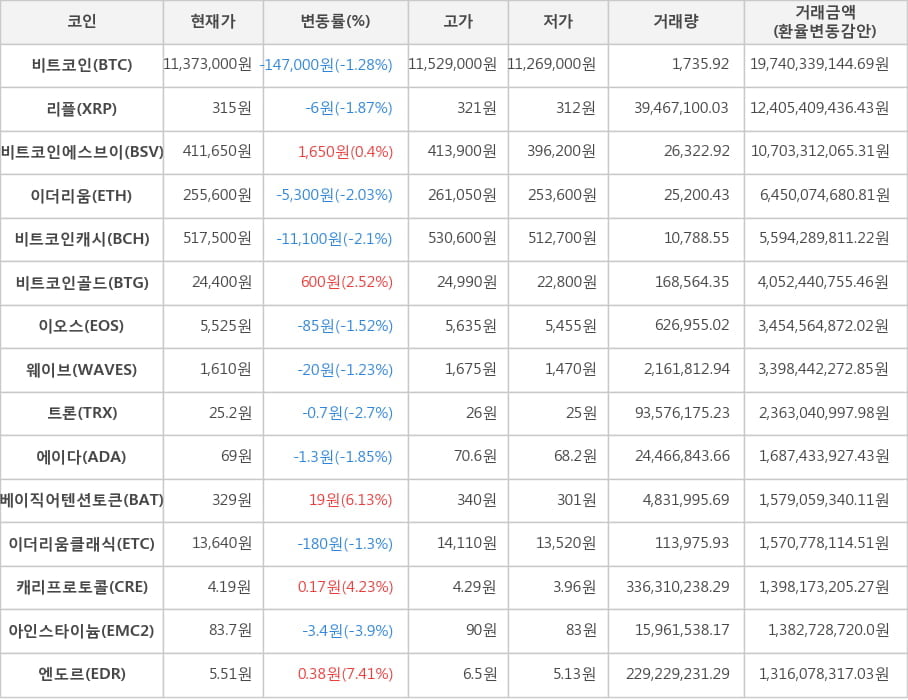Select the 이더리움(ETH) coin name
The image size is (908, 700).
pyautogui.click(x=82, y=196)
